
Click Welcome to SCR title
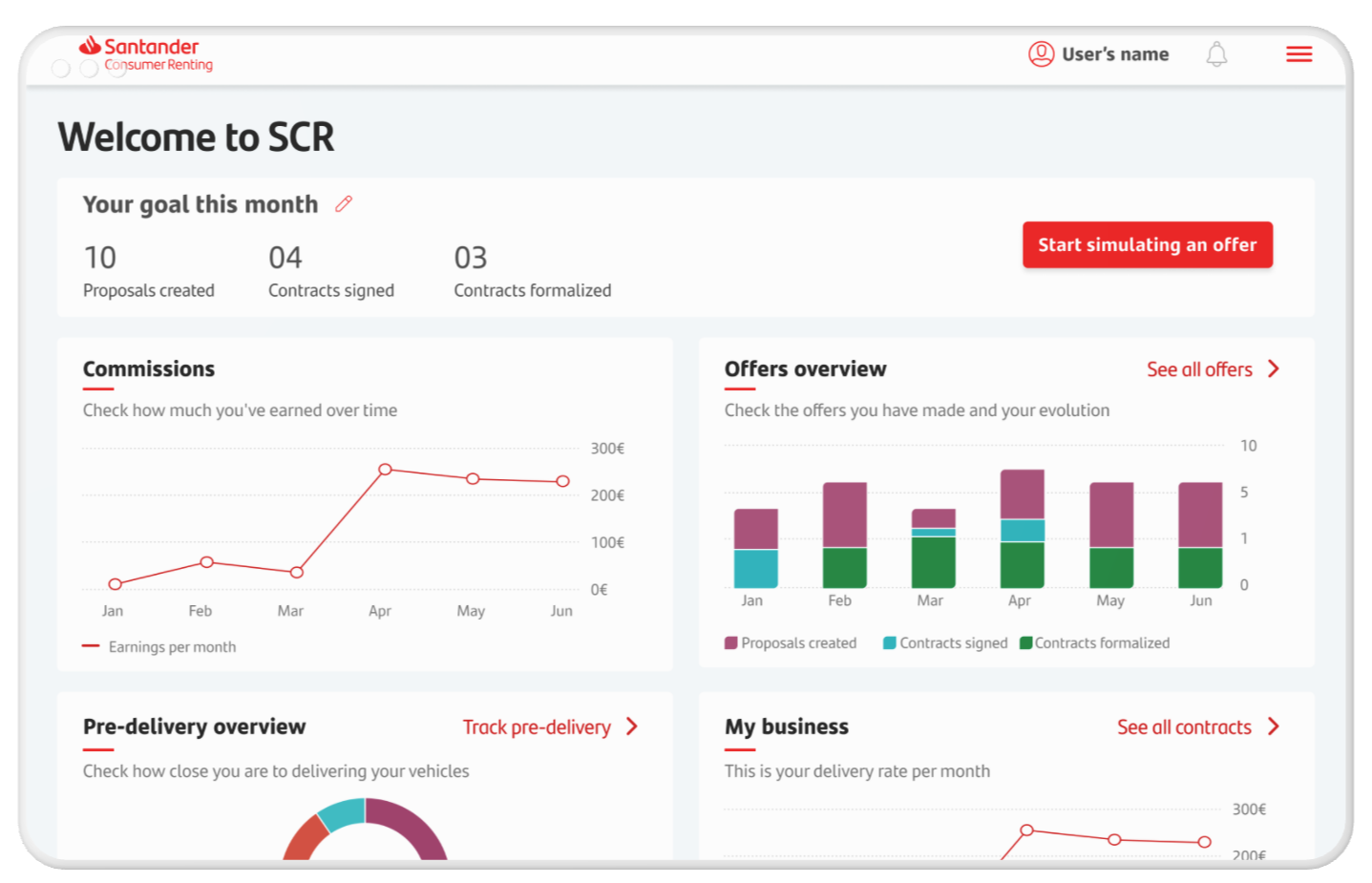(197, 137)
